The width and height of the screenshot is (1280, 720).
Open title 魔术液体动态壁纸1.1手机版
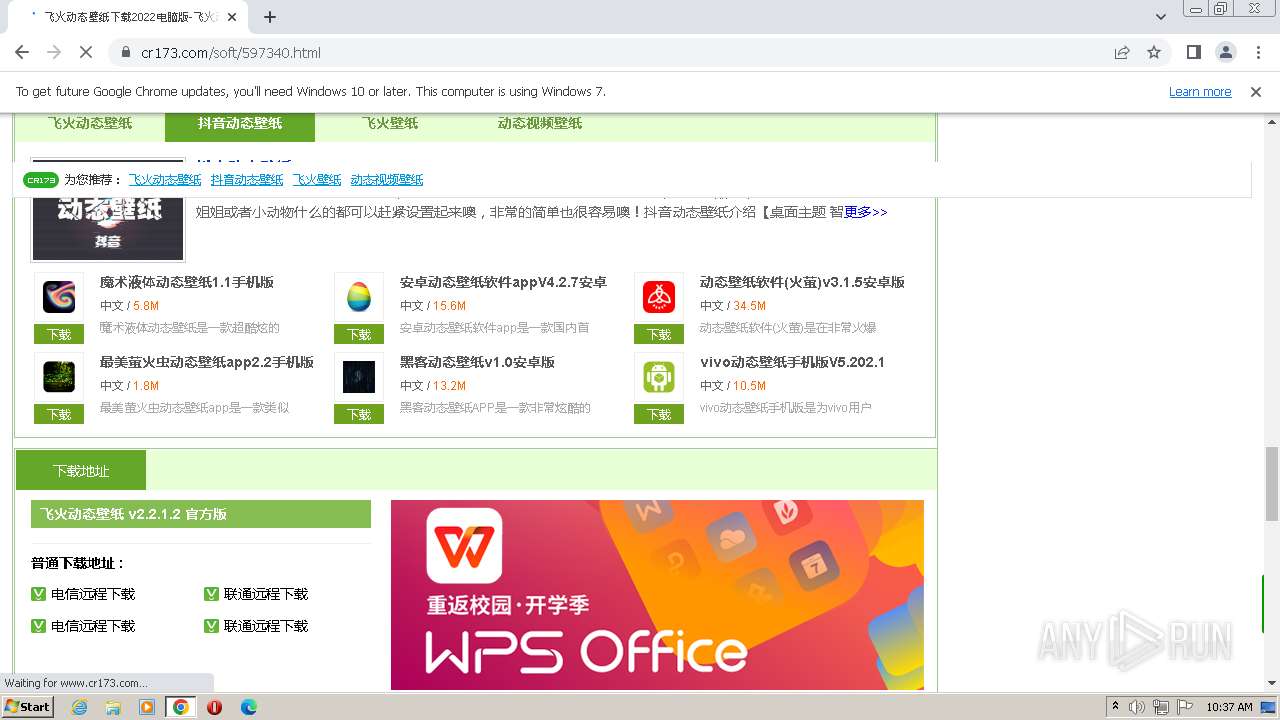click(x=187, y=282)
